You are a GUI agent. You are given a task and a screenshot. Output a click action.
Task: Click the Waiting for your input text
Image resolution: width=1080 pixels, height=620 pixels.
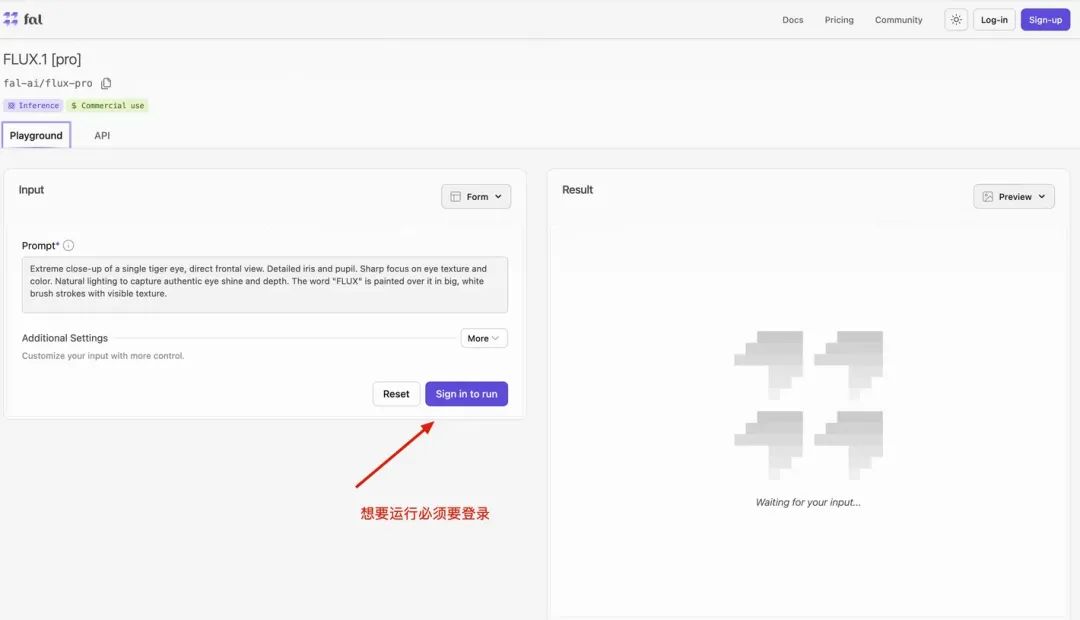point(808,502)
